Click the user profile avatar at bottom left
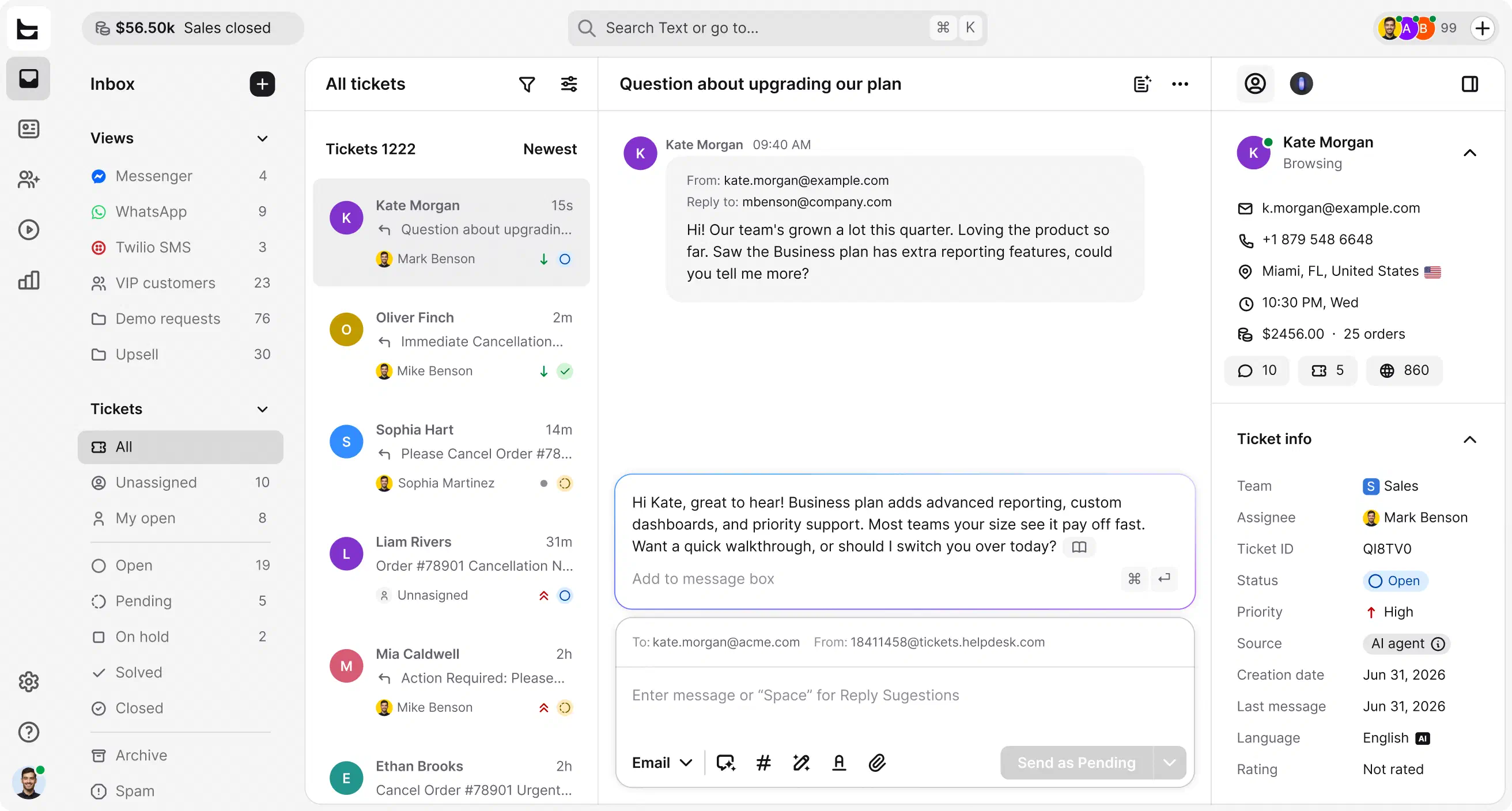Viewport: 1512px width, 811px height. (28, 783)
